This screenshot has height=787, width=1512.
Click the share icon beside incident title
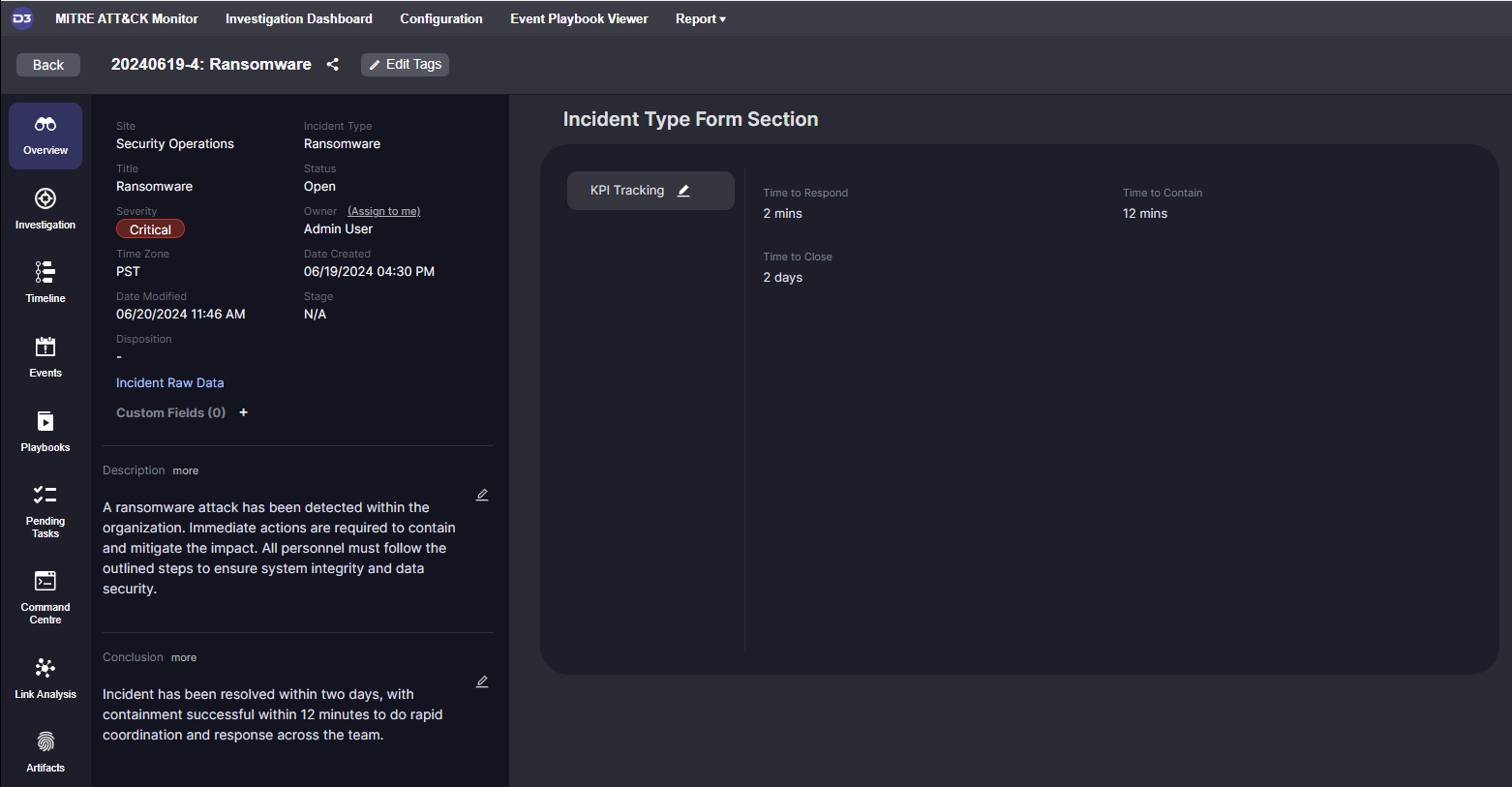(333, 65)
